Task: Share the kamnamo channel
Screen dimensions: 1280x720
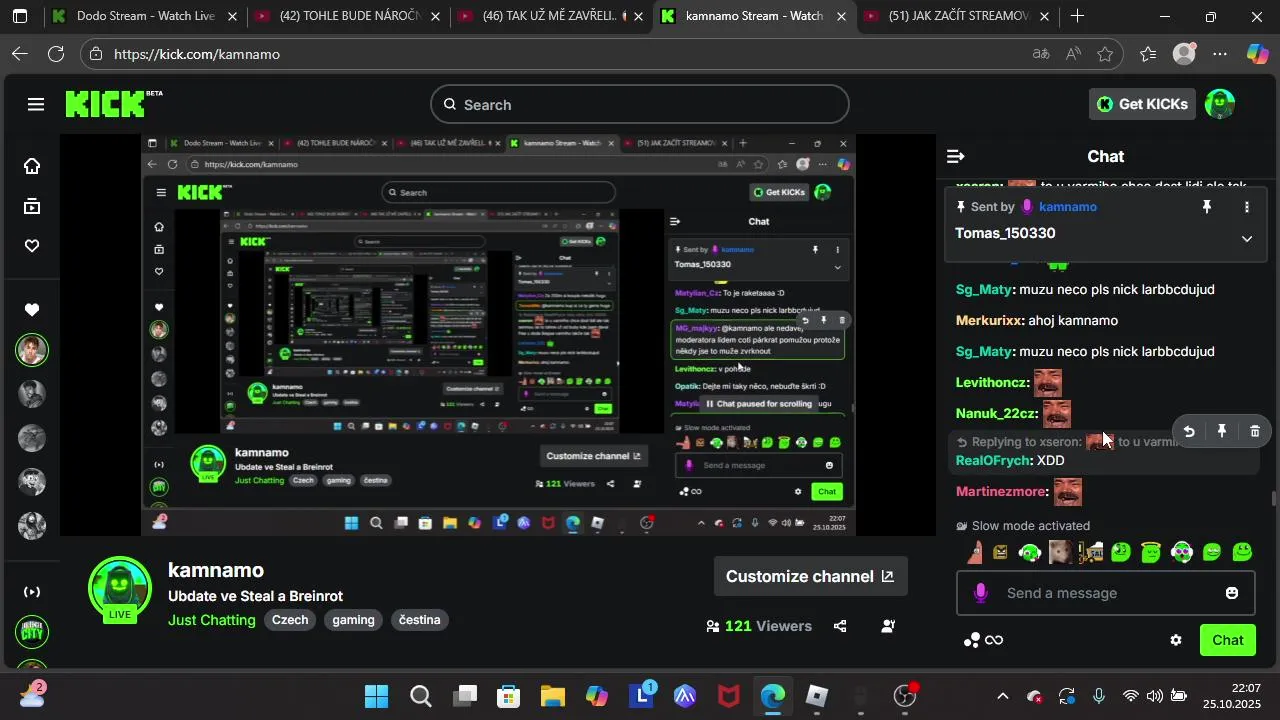Action: (x=840, y=626)
